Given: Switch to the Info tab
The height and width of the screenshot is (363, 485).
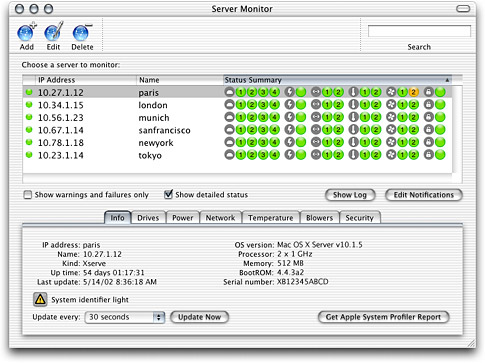Looking at the screenshot, I should tap(117, 218).
